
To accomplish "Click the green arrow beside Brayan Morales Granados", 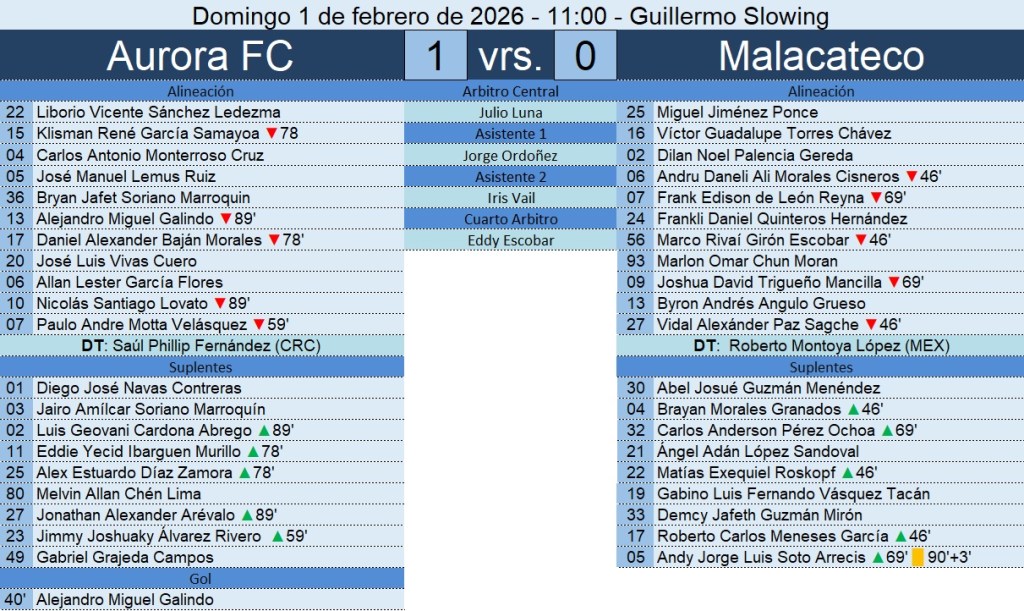I will 852,410.
